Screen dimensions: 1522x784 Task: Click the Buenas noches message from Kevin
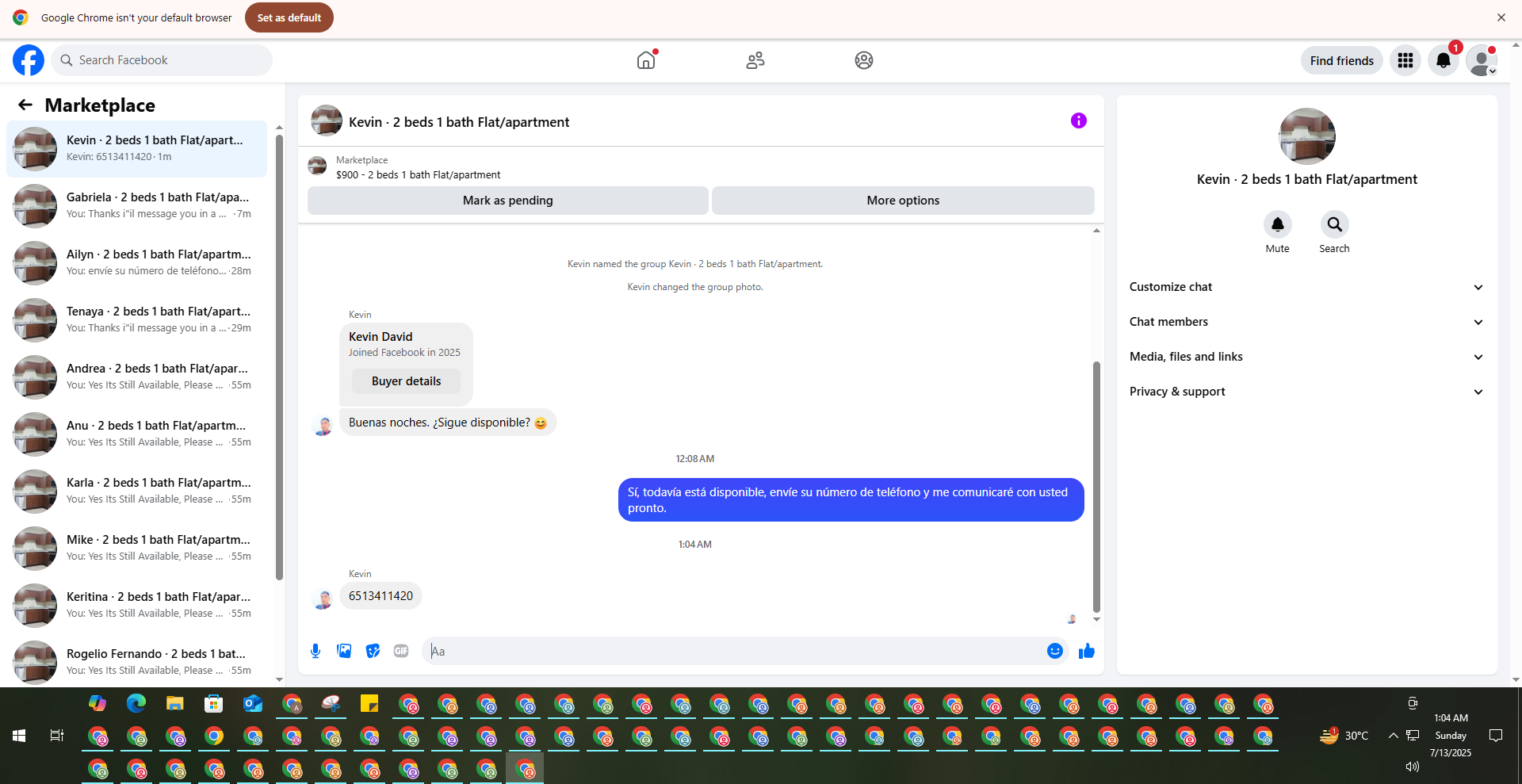[448, 423]
